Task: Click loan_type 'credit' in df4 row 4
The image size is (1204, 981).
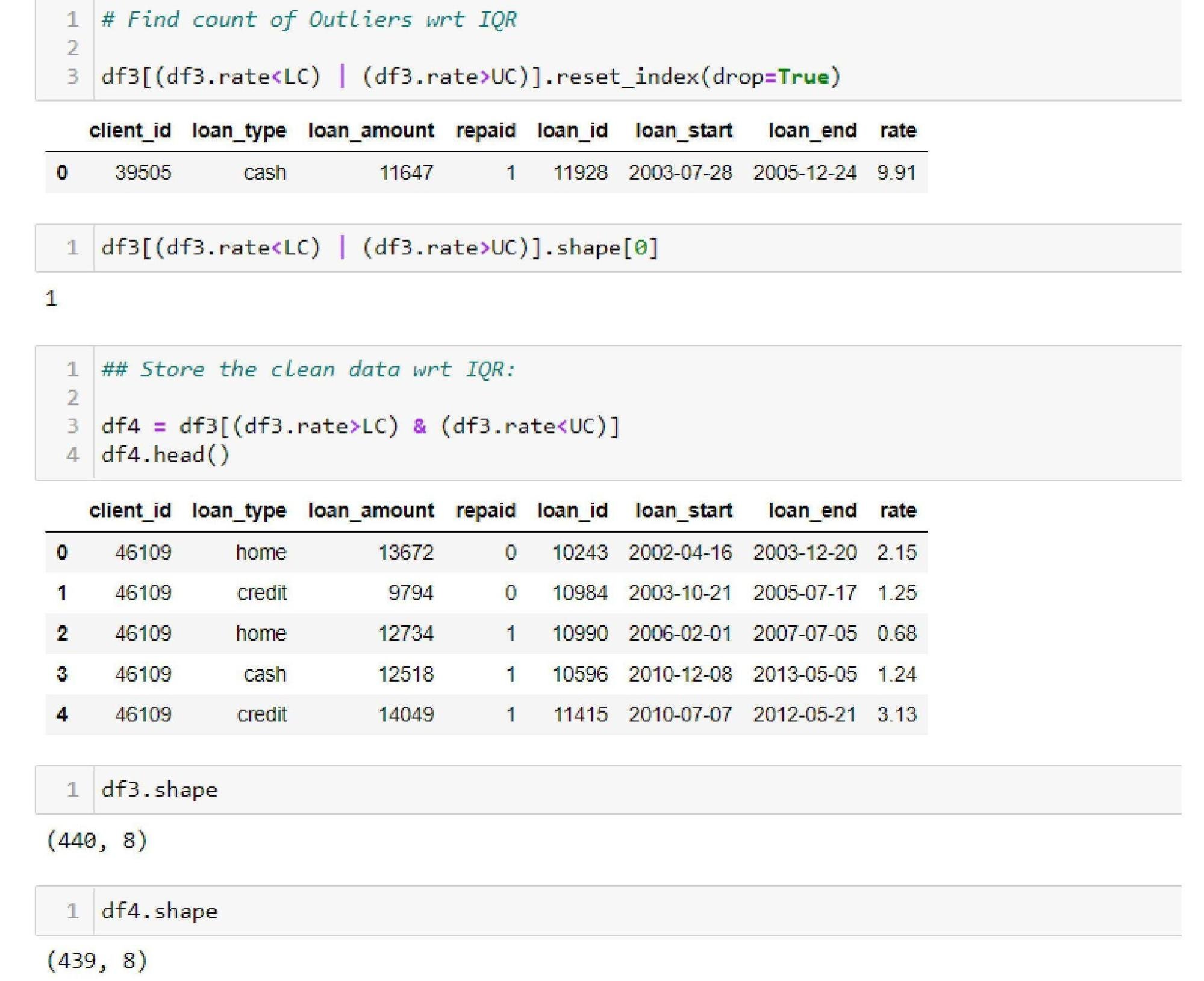Action: point(262,715)
